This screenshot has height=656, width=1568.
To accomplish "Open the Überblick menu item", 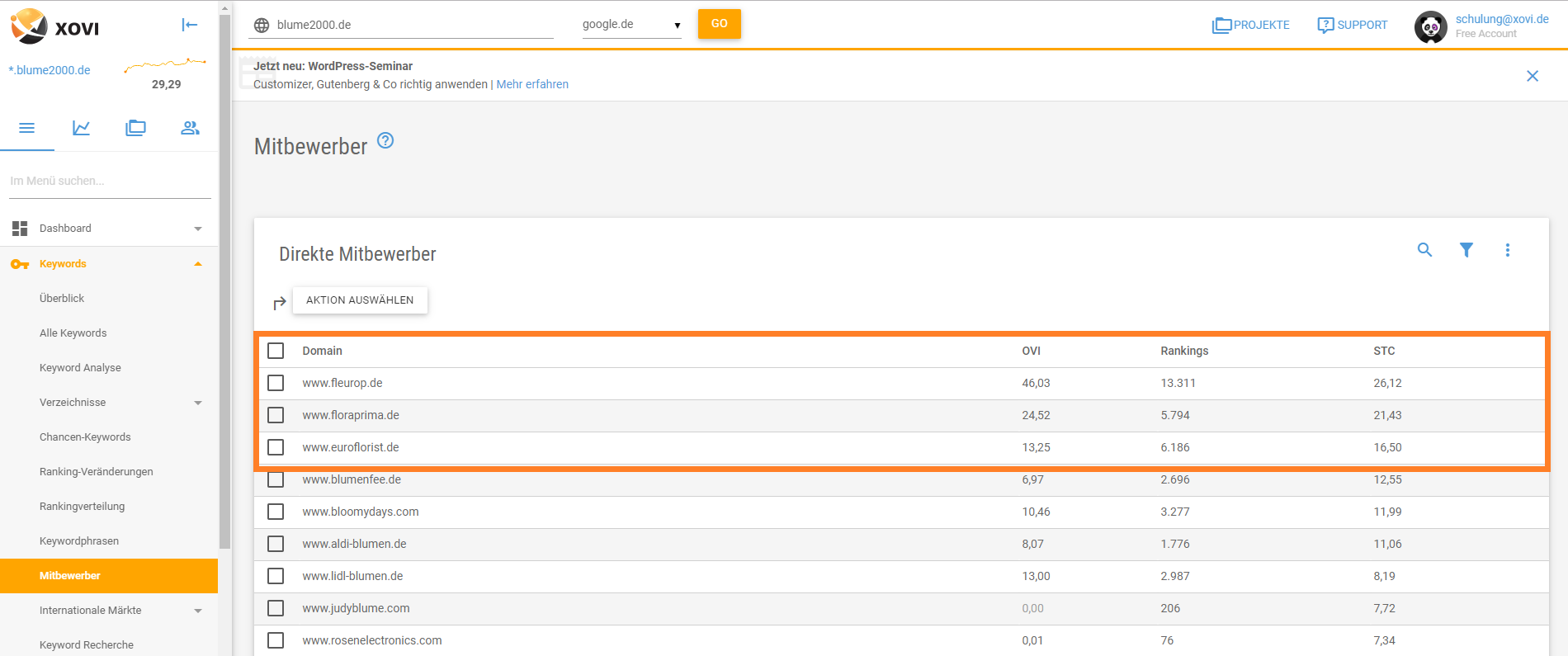I will 62,299.
